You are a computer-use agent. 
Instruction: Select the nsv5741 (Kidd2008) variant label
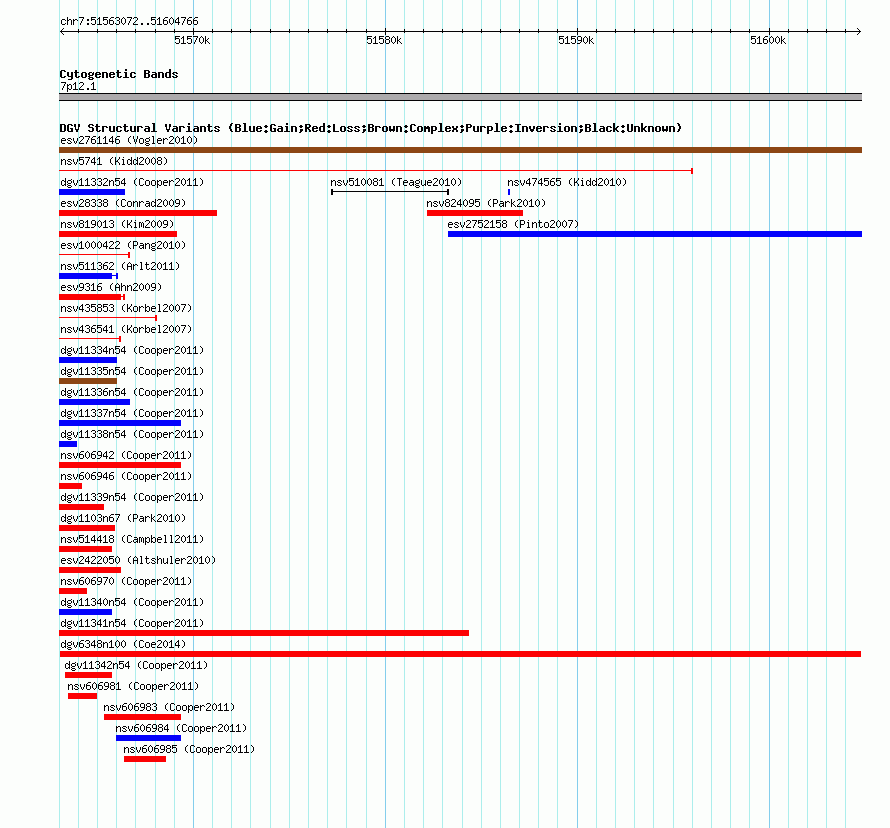(114, 161)
